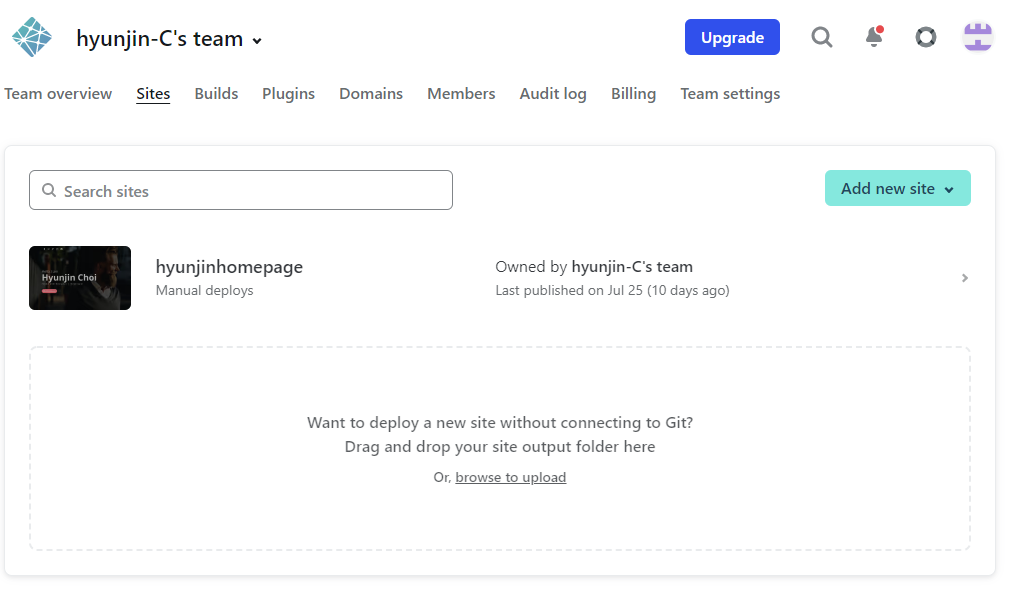
Task: Click the blue Upgrade button
Action: (x=732, y=37)
